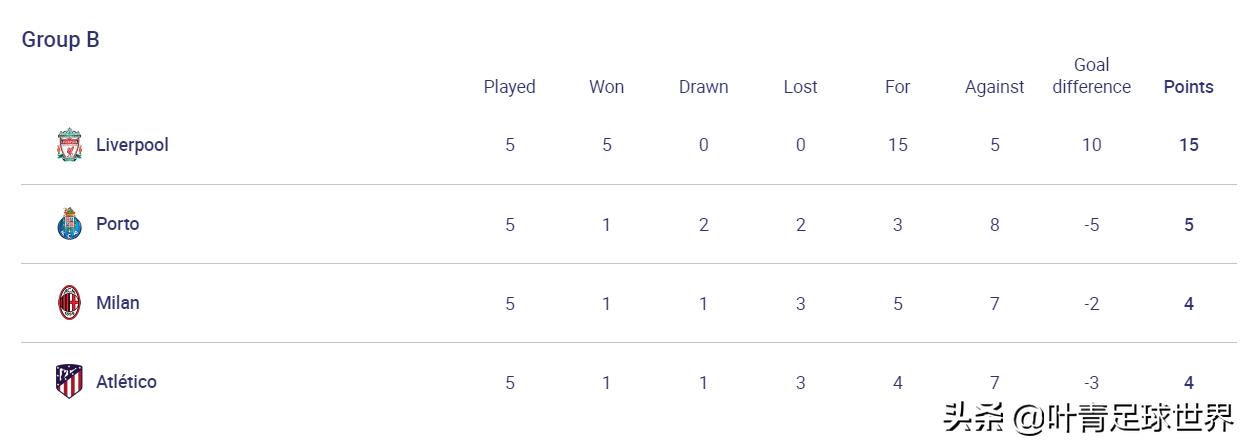Click the AC Milan crest icon
The width and height of the screenshot is (1248, 447).
[69, 303]
